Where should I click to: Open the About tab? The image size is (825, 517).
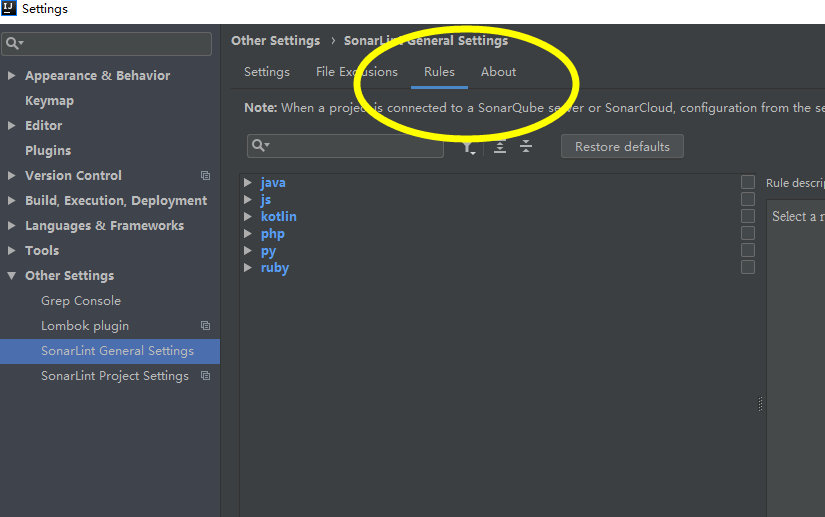(x=498, y=72)
